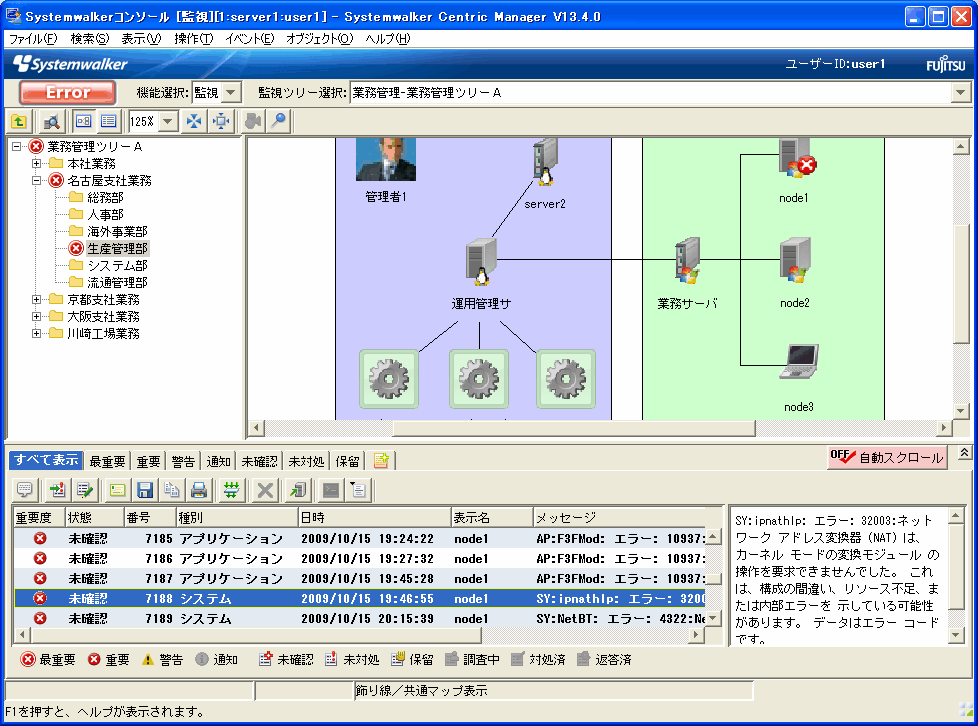This screenshot has height=726, width=978.
Task: Select the 業務サーバ node icon
Action: point(687,261)
